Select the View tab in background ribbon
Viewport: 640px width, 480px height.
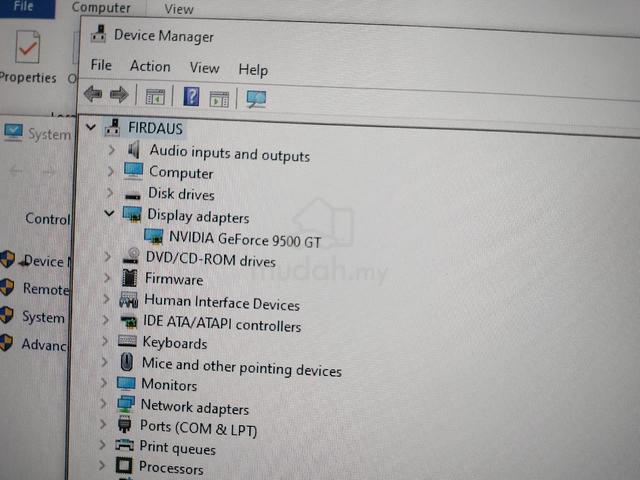pos(179,9)
